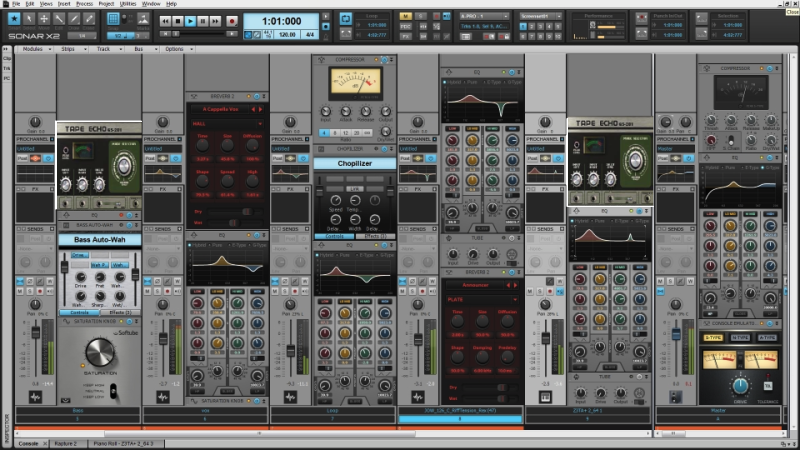This screenshot has width=800, height=450.
Task: Toggle global Mute button M
Action: pos(404,17)
